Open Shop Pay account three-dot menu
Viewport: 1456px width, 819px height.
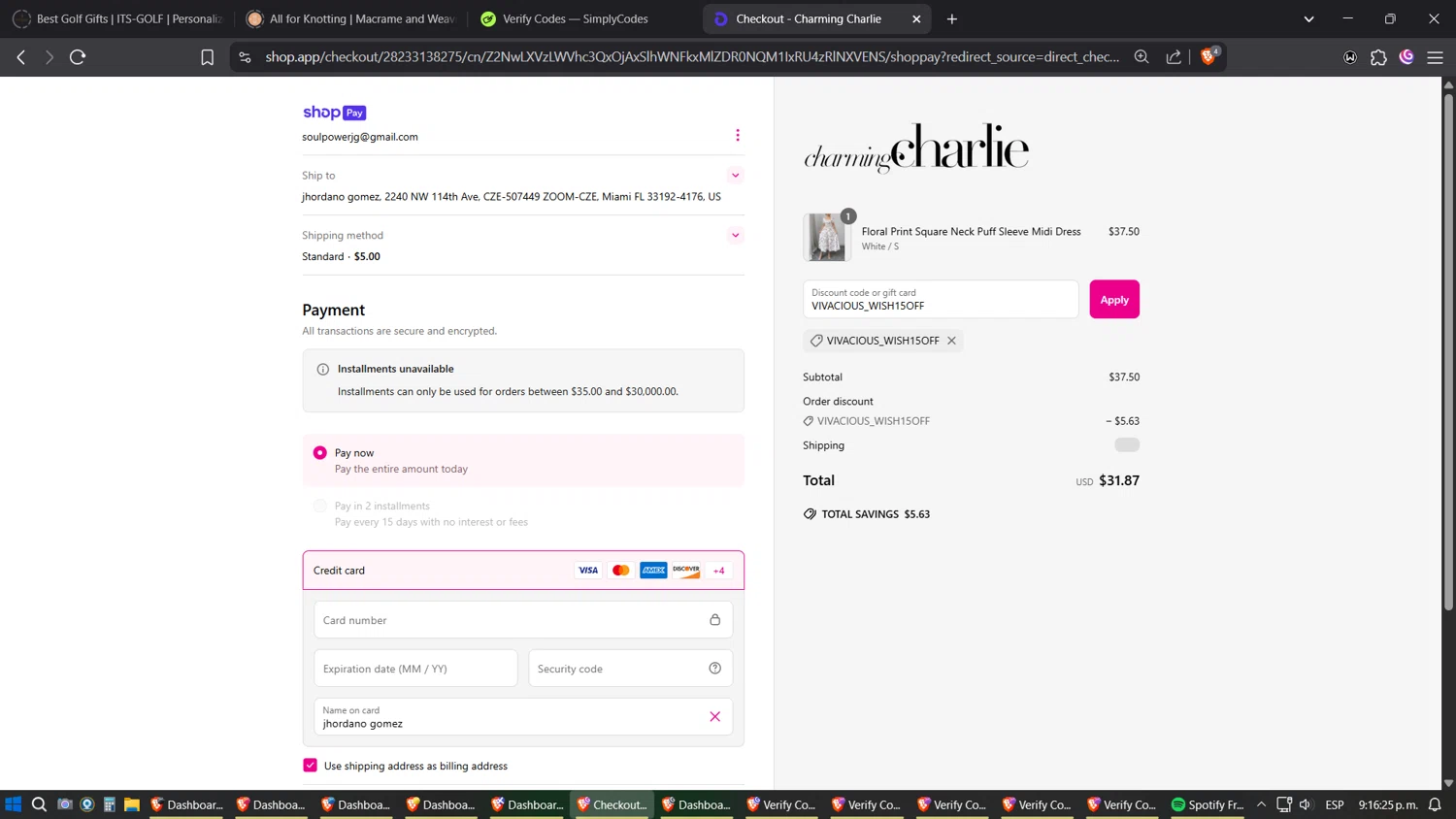738,135
